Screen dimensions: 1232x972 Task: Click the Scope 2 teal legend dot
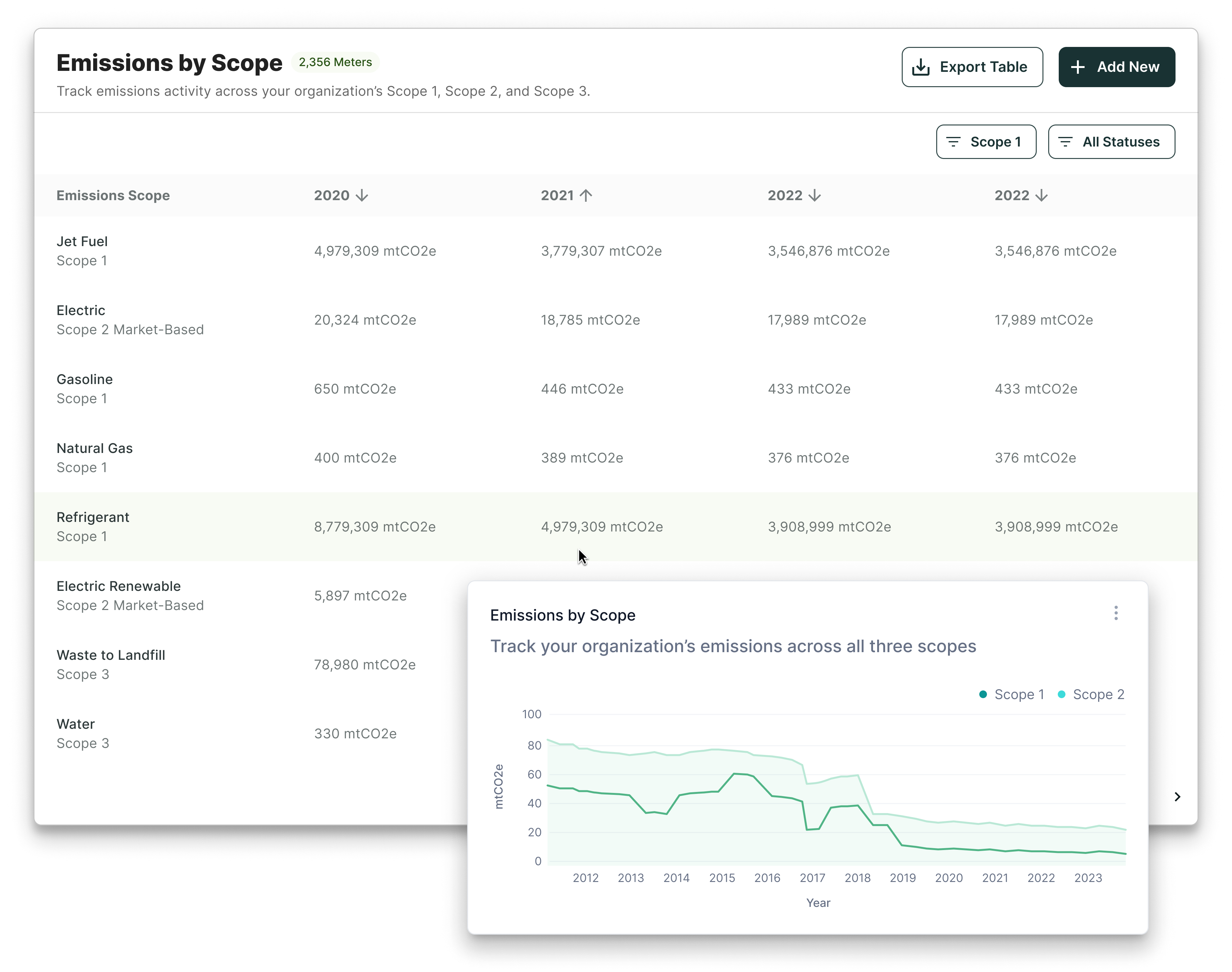coord(1061,694)
